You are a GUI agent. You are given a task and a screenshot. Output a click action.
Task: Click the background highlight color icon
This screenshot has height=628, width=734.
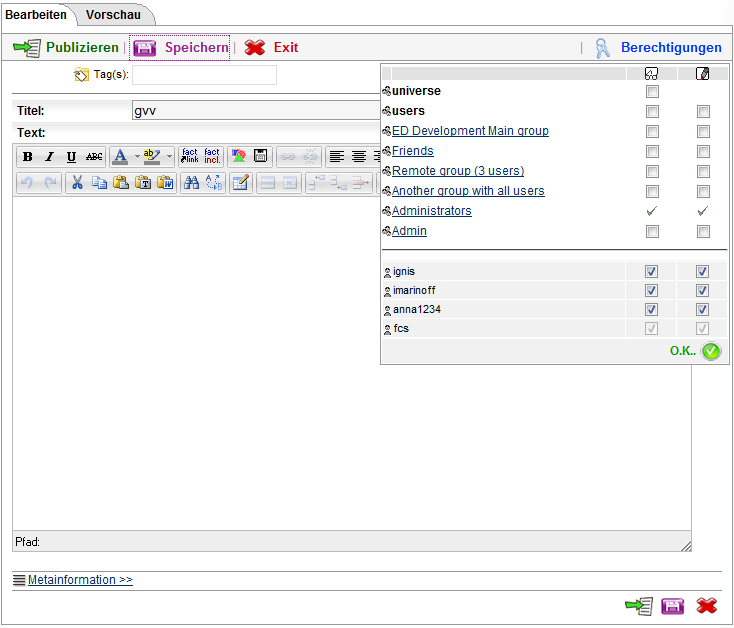pyautogui.click(x=152, y=156)
